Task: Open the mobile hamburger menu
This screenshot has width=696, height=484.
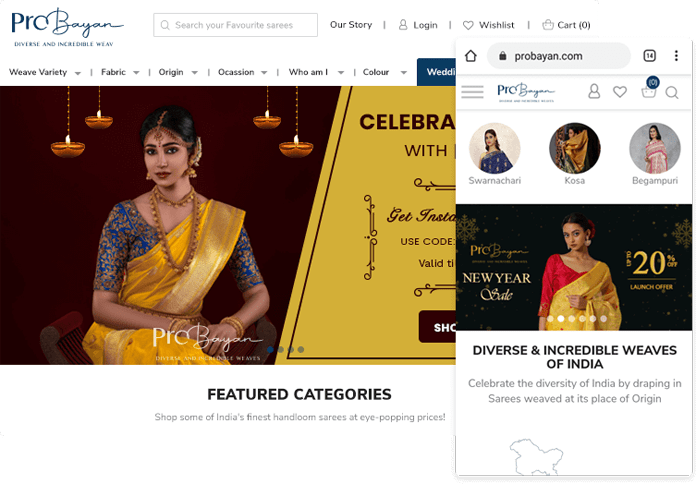Action: point(472,92)
